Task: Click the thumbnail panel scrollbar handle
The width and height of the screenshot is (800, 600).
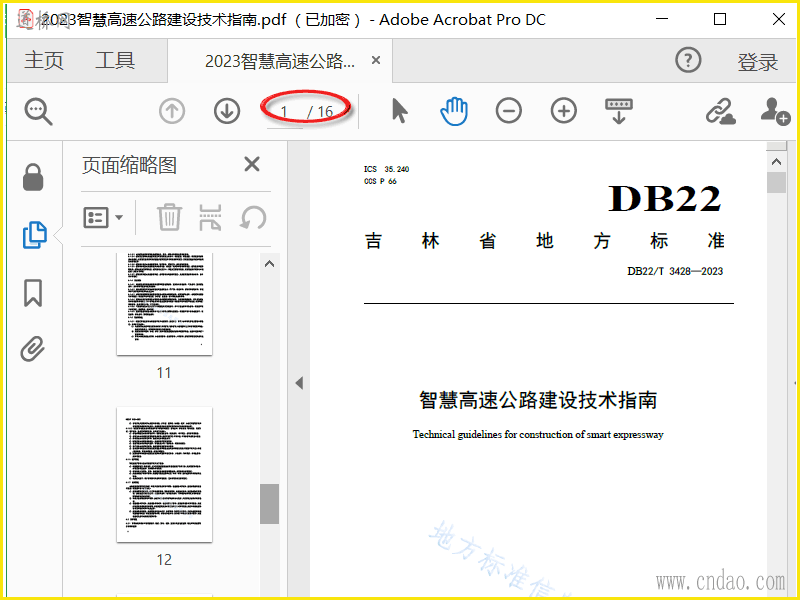Action: [269, 504]
